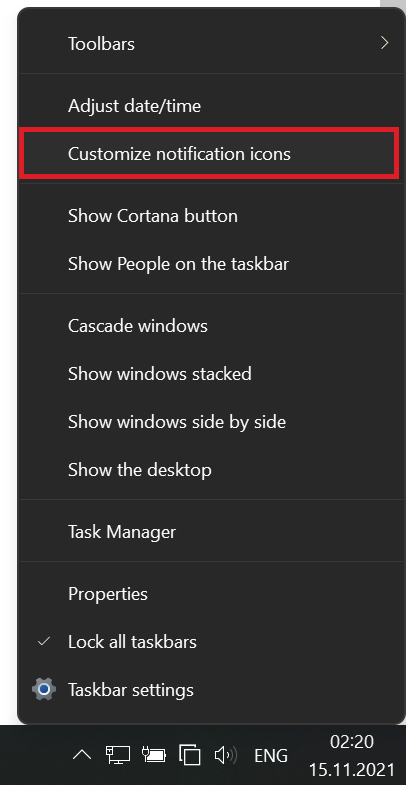Show hidden icons with the tray chevron

(82, 754)
